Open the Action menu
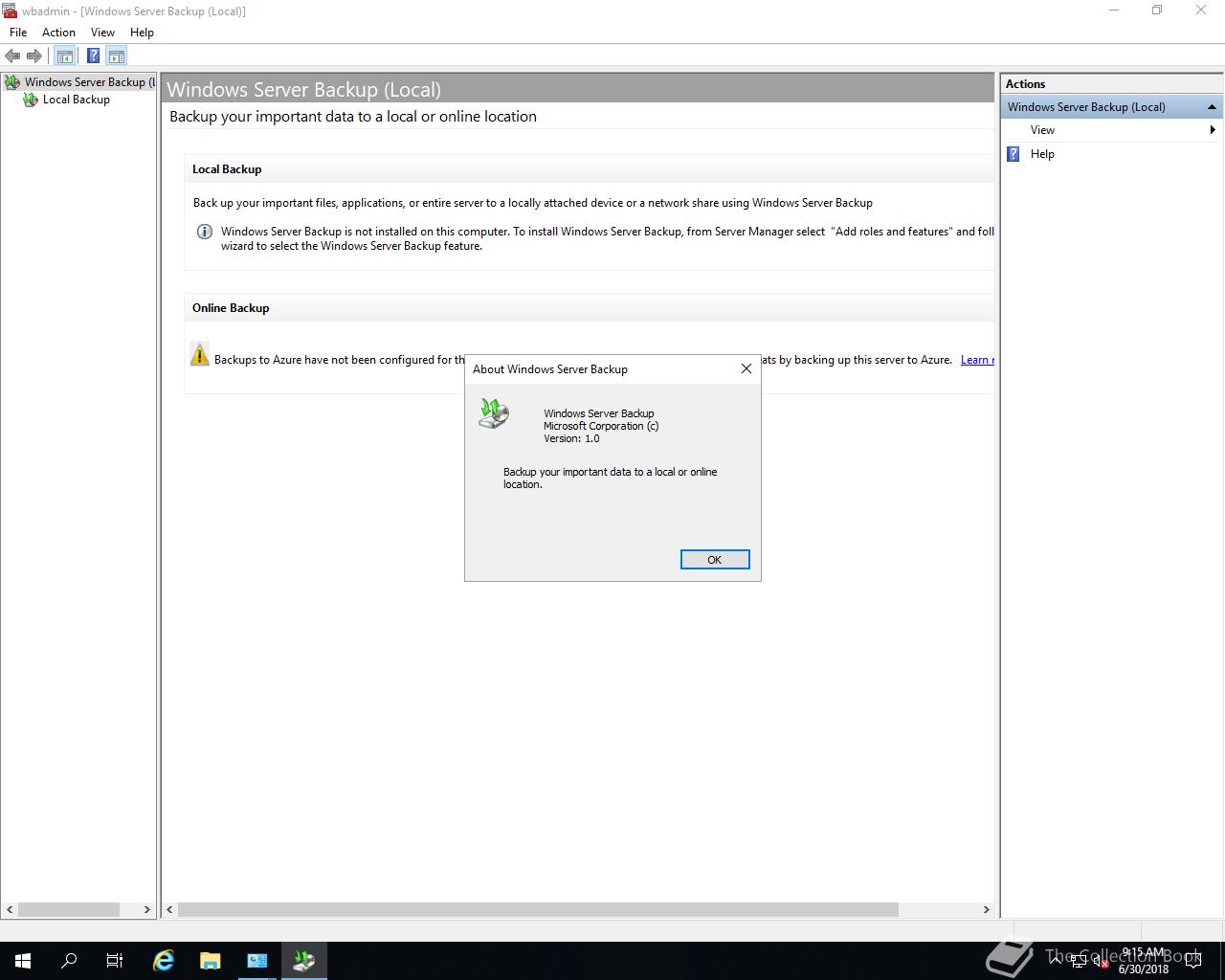The width and height of the screenshot is (1225, 980). click(x=58, y=32)
